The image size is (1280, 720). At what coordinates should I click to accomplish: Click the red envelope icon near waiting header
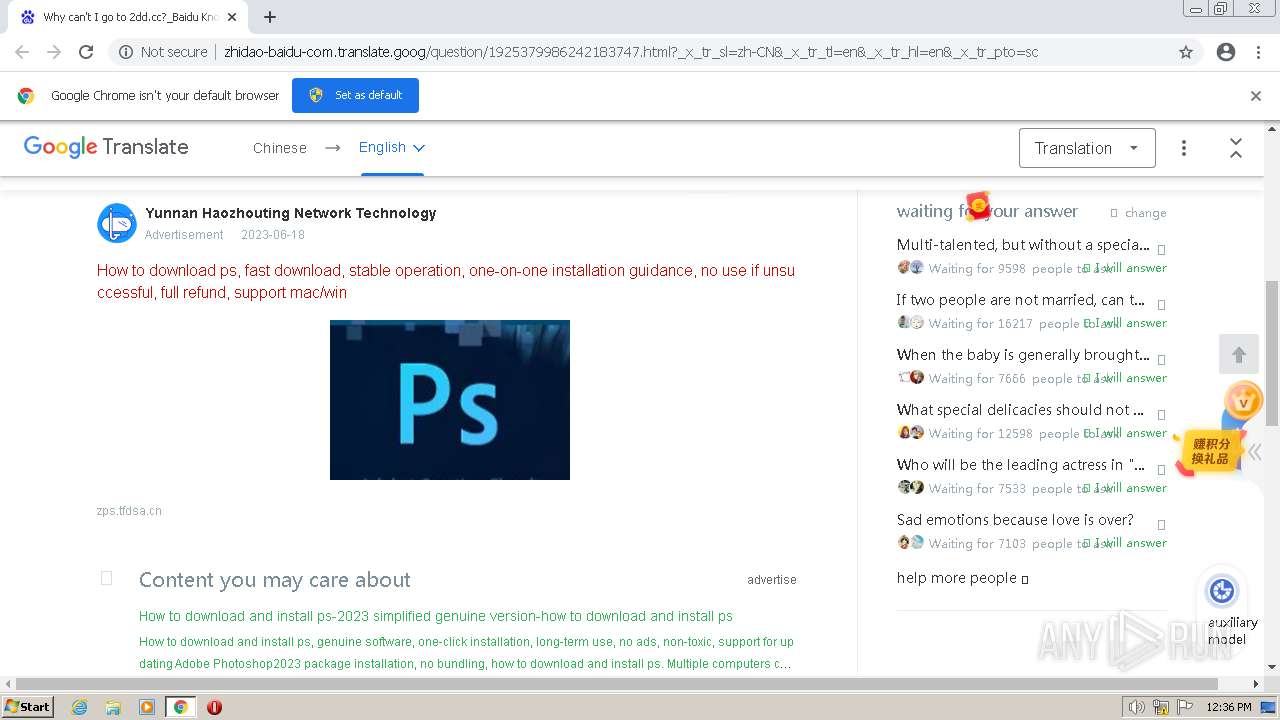pos(978,206)
